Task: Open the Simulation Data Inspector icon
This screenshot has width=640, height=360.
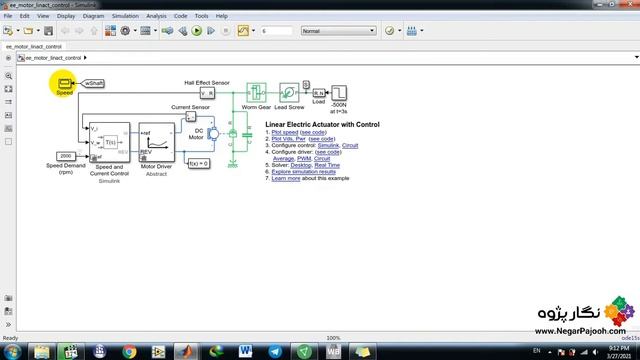Action: 243,31
